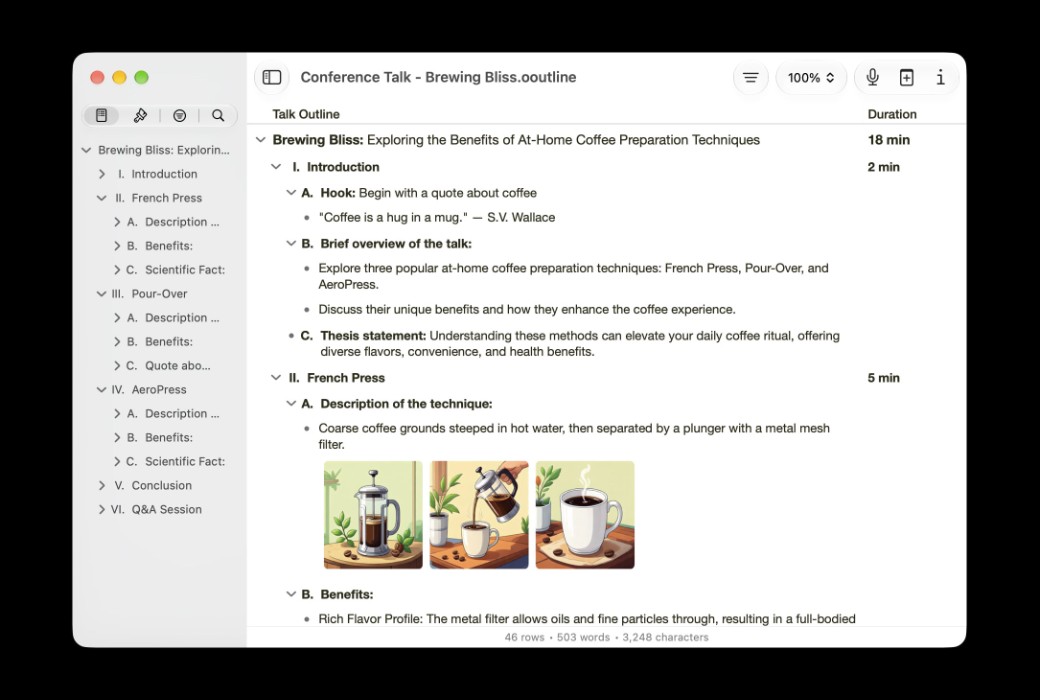Image resolution: width=1040 pixels, height=700 pixels.
Task: Toggle the sidebar visibility button
Action: click(x=272, y=78)
